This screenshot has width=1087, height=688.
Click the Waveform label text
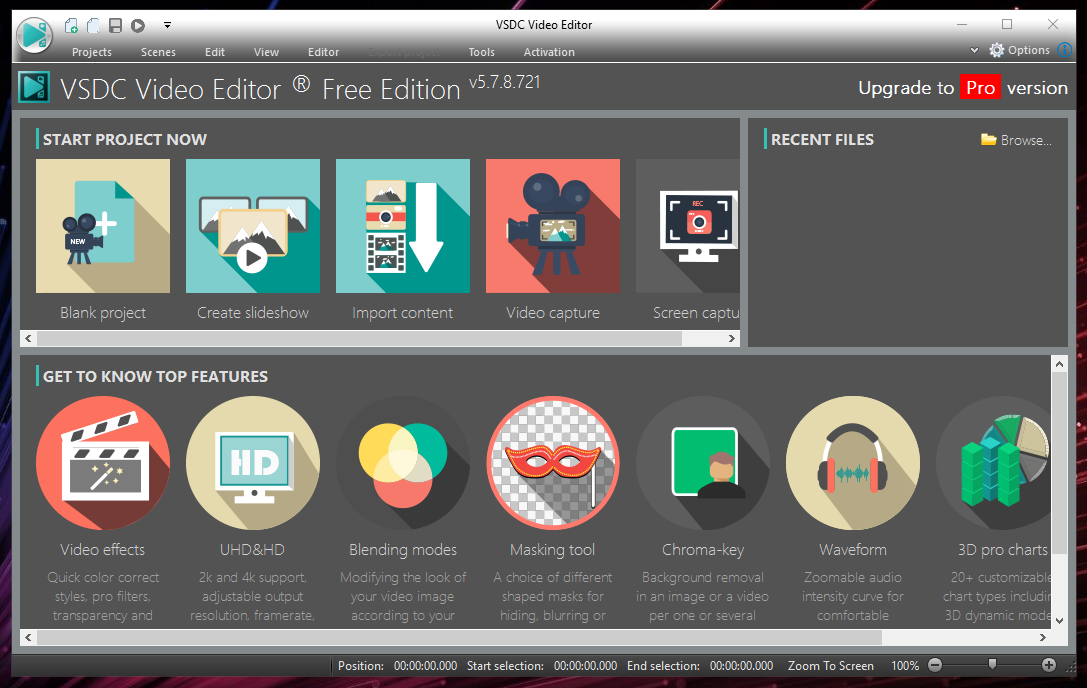[x=853, y=550]
